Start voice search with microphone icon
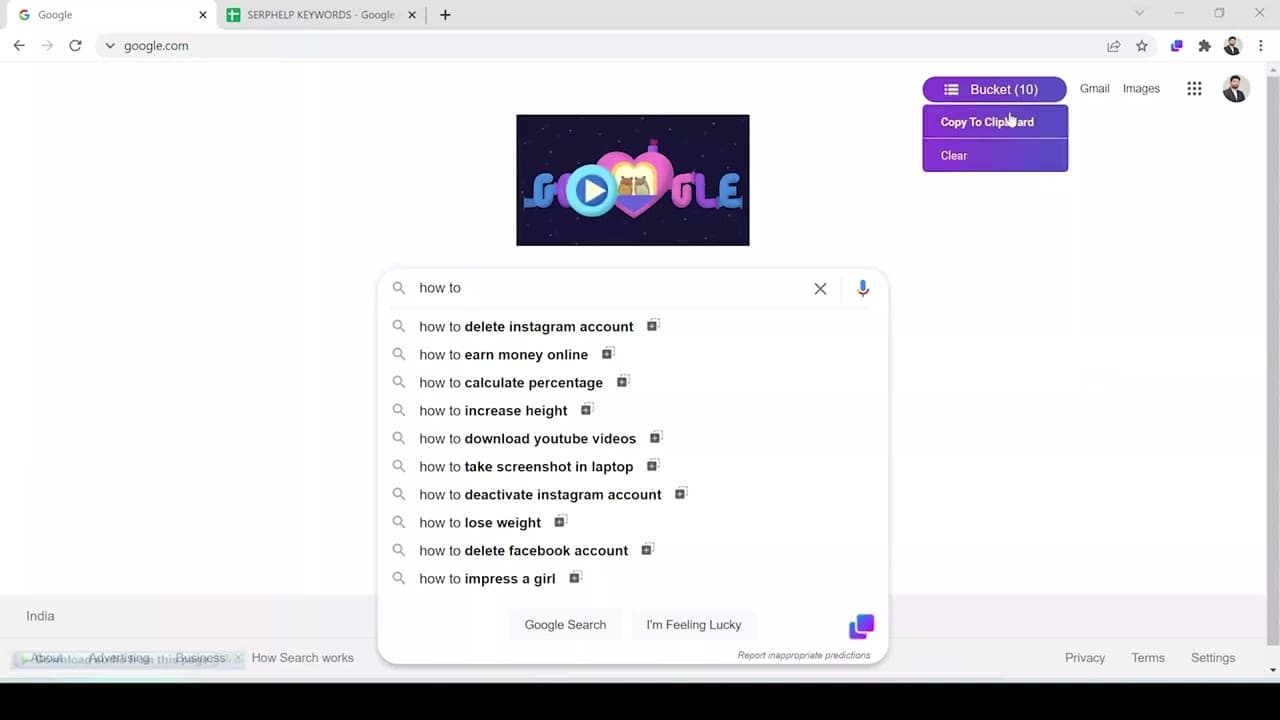 (863, 288)
